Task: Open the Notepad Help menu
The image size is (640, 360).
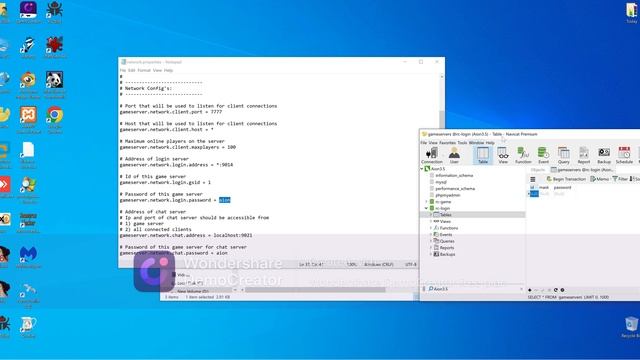Action: pos(169,70)
